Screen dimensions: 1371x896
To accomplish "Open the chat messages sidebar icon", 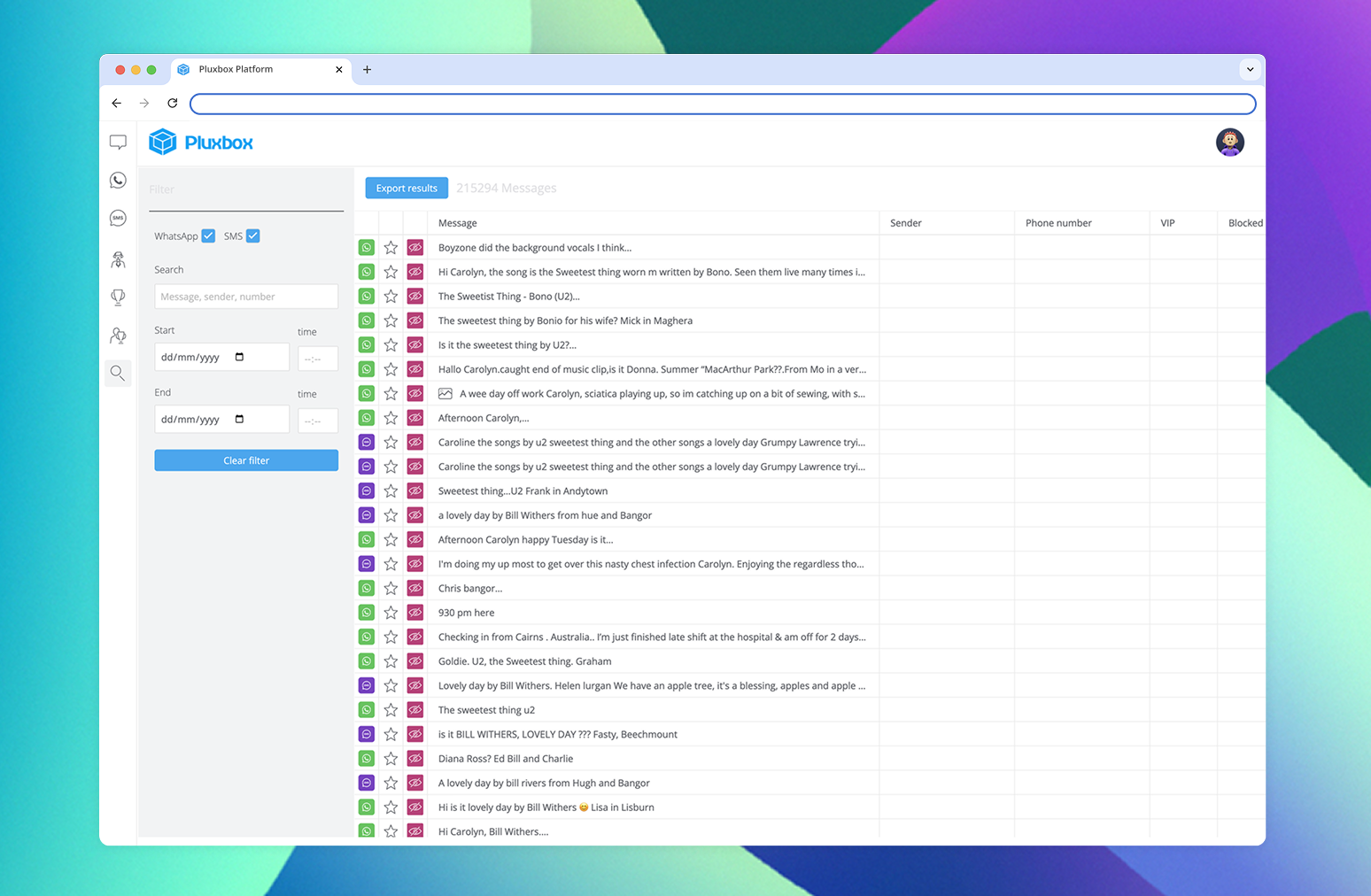I will [x=118, y=142].
